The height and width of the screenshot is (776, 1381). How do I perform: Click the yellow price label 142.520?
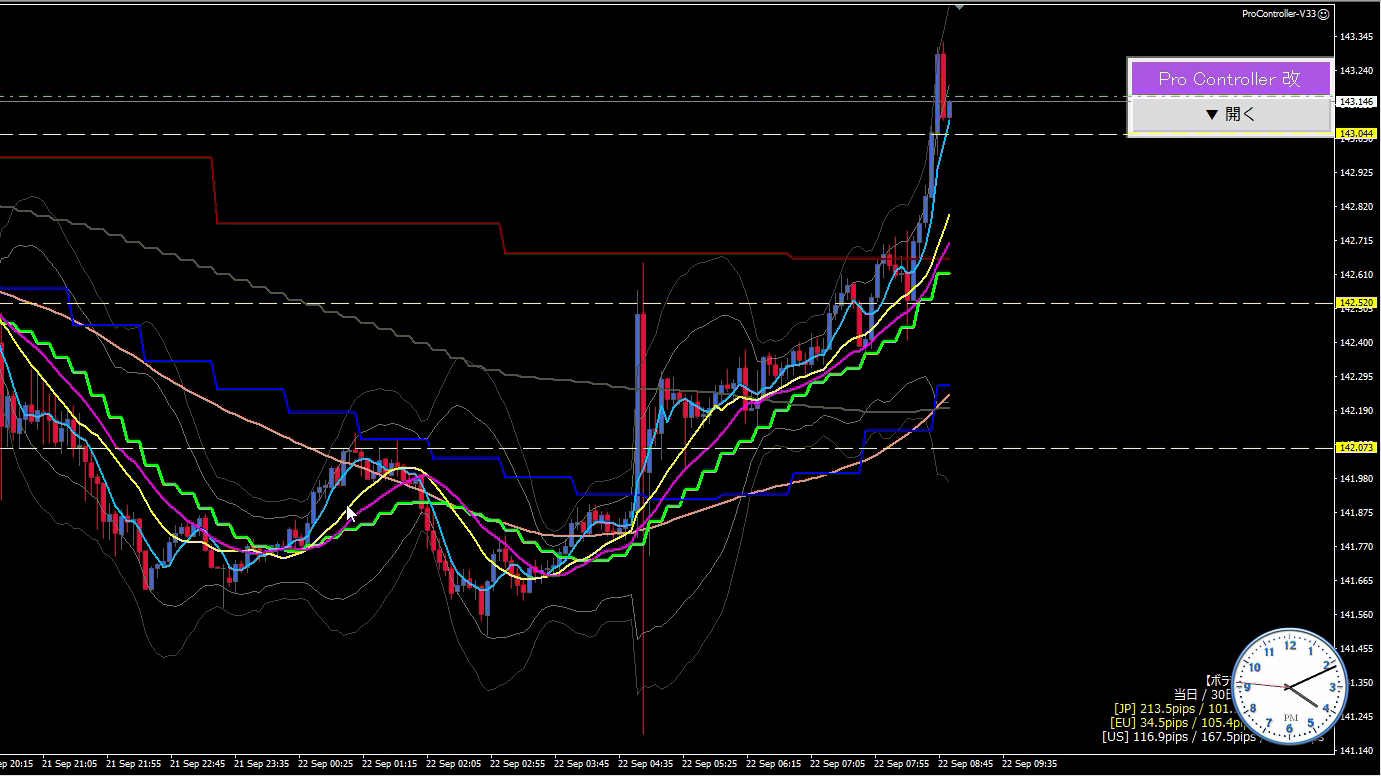1356,302
